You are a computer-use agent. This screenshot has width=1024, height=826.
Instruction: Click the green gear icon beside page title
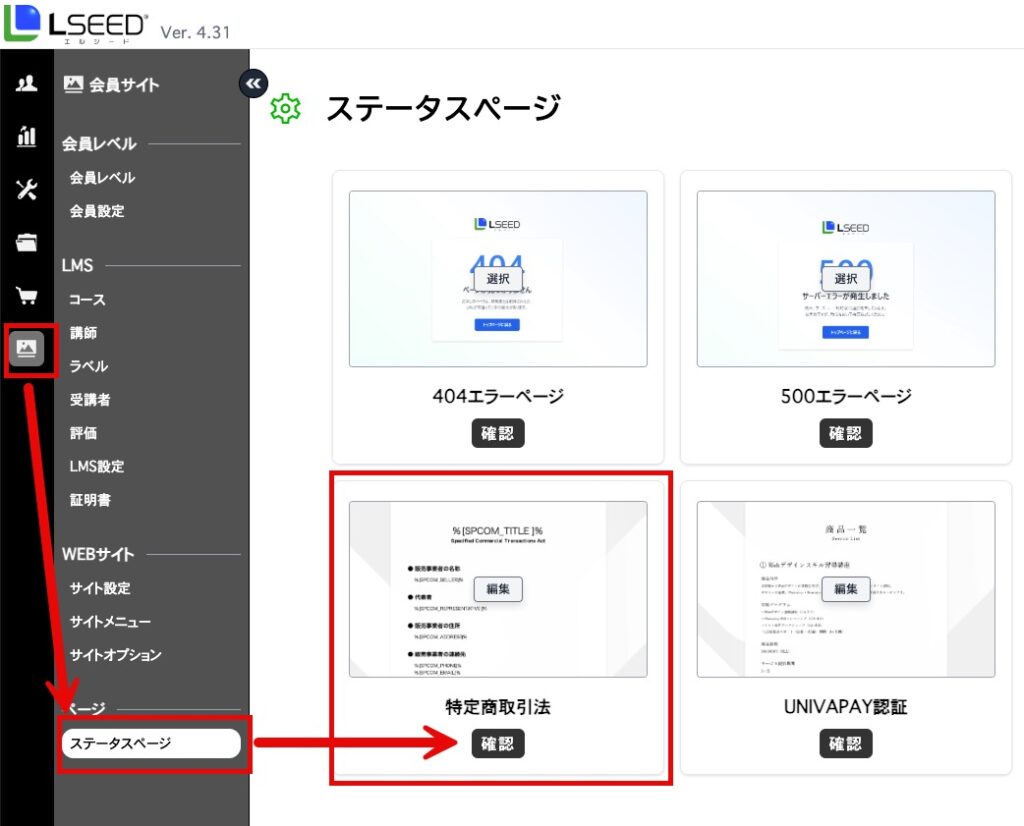pos(286,108)
